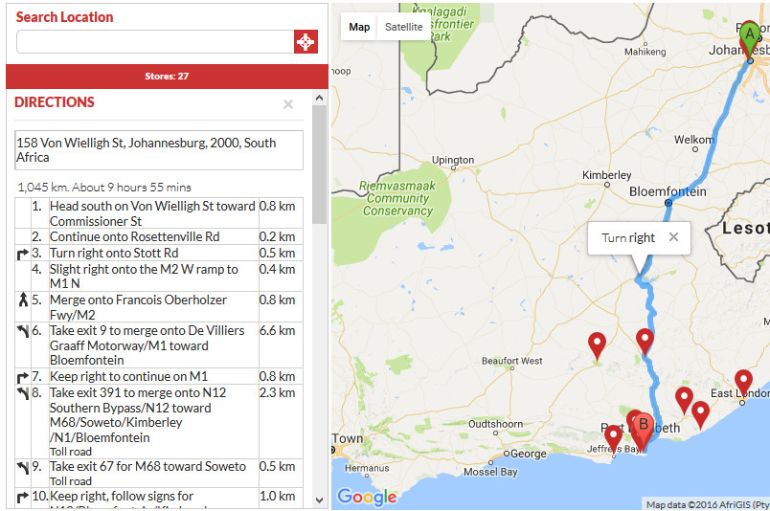Click the Google logo on the map
770x511 pixels.
[x=367, y=497]
